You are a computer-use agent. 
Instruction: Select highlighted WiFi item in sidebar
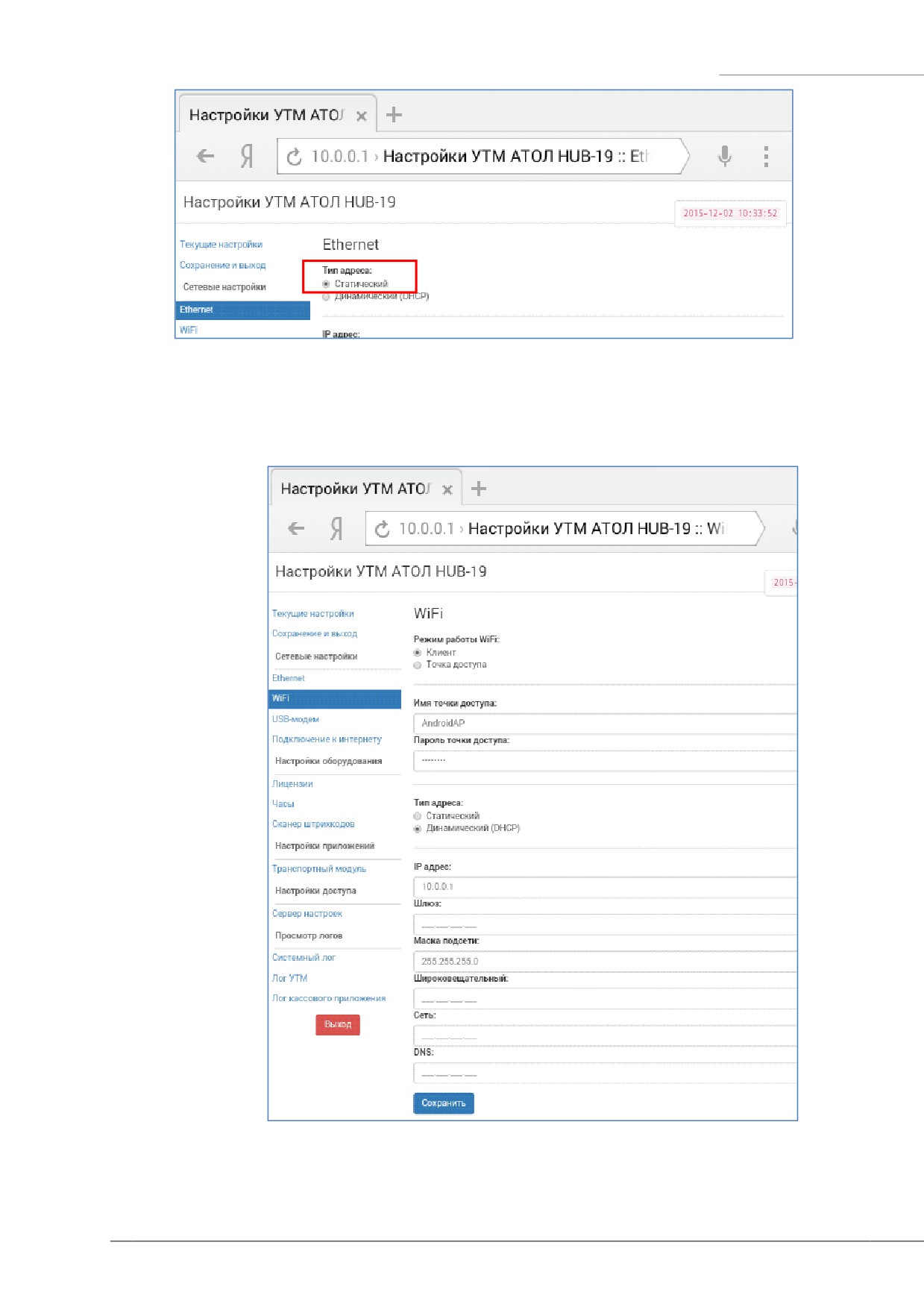335,699
